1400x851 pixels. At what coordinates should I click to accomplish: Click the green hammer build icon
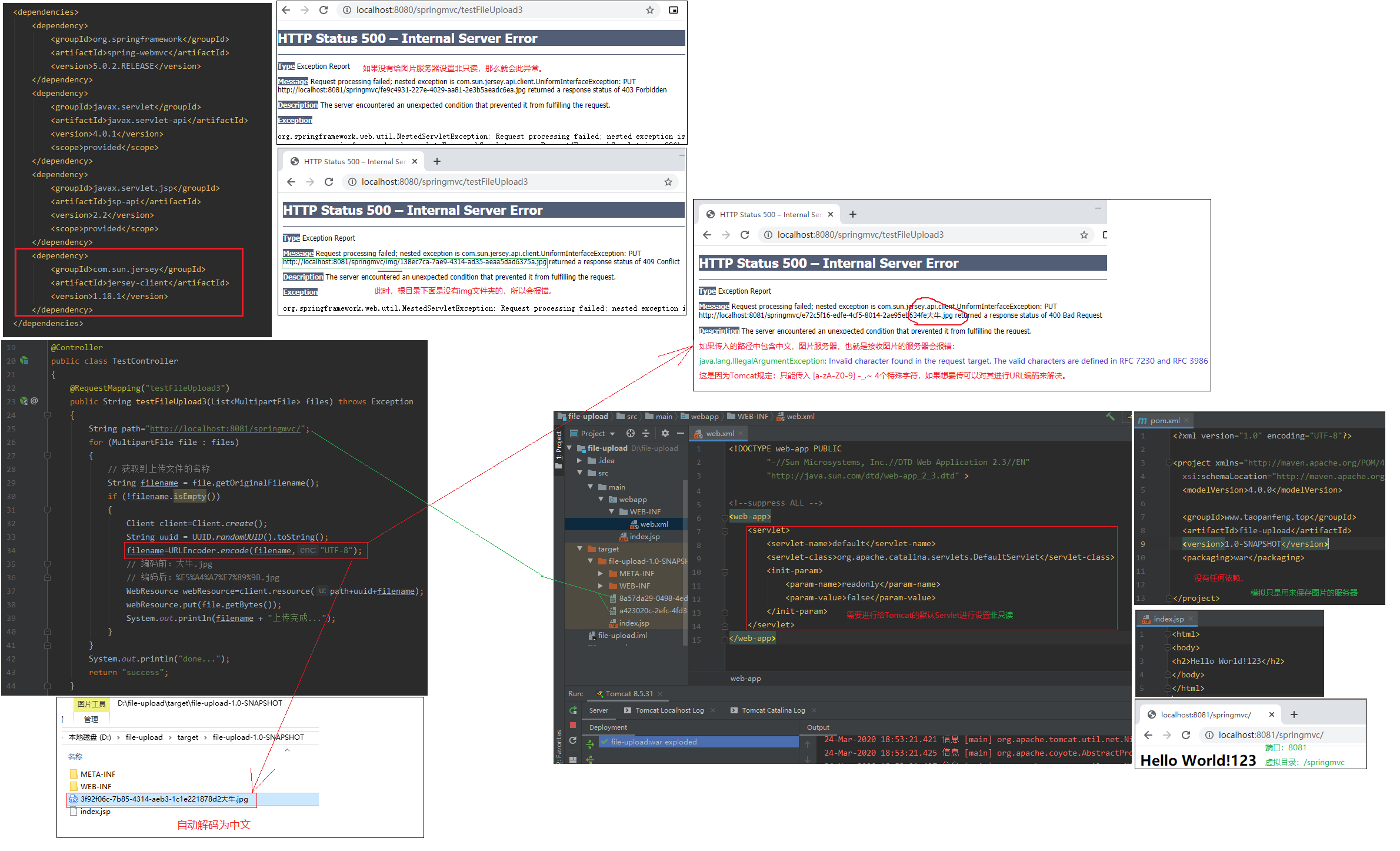coord(1110,416)
